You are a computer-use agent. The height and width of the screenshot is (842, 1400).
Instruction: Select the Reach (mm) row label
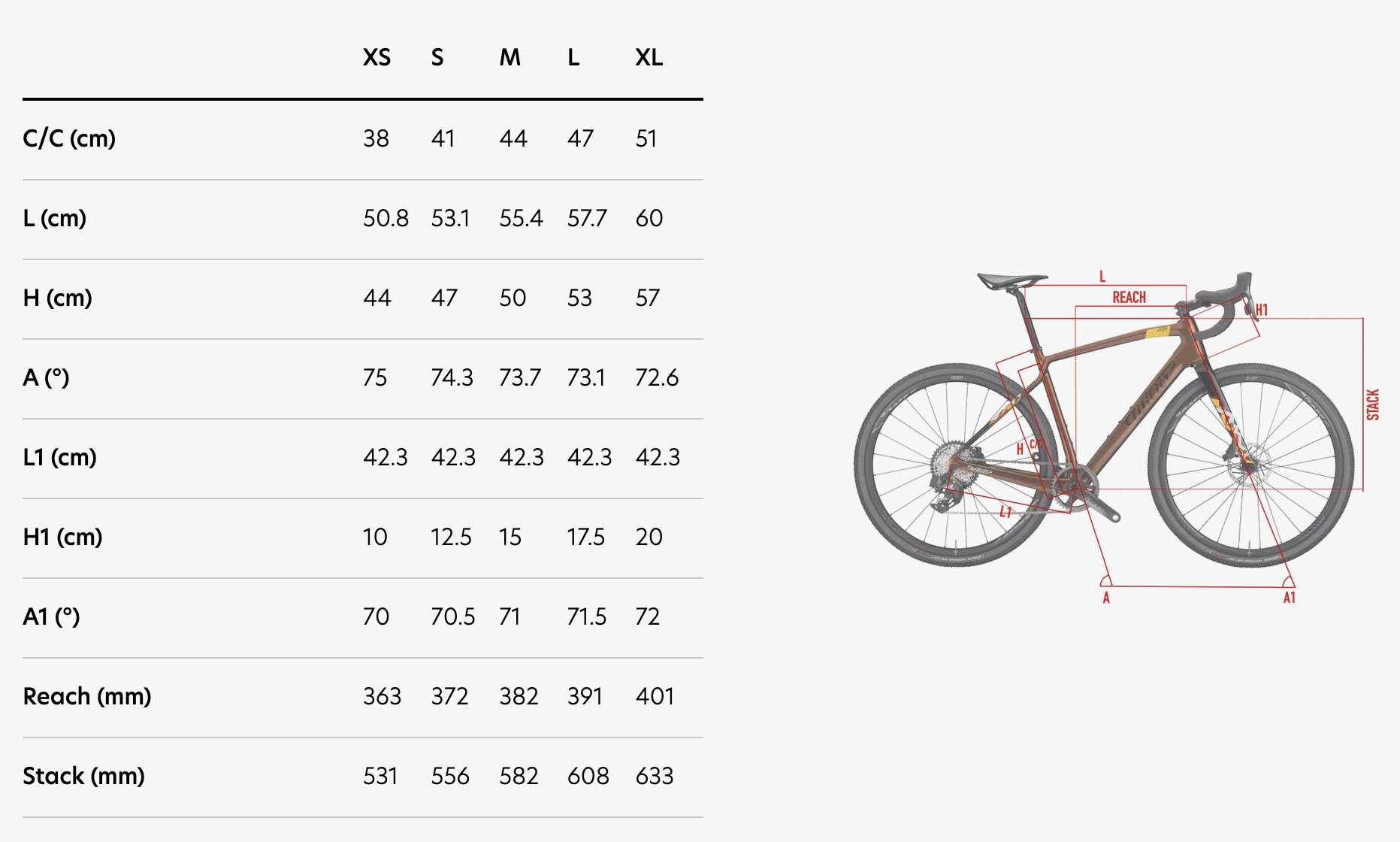pos(87,697)
